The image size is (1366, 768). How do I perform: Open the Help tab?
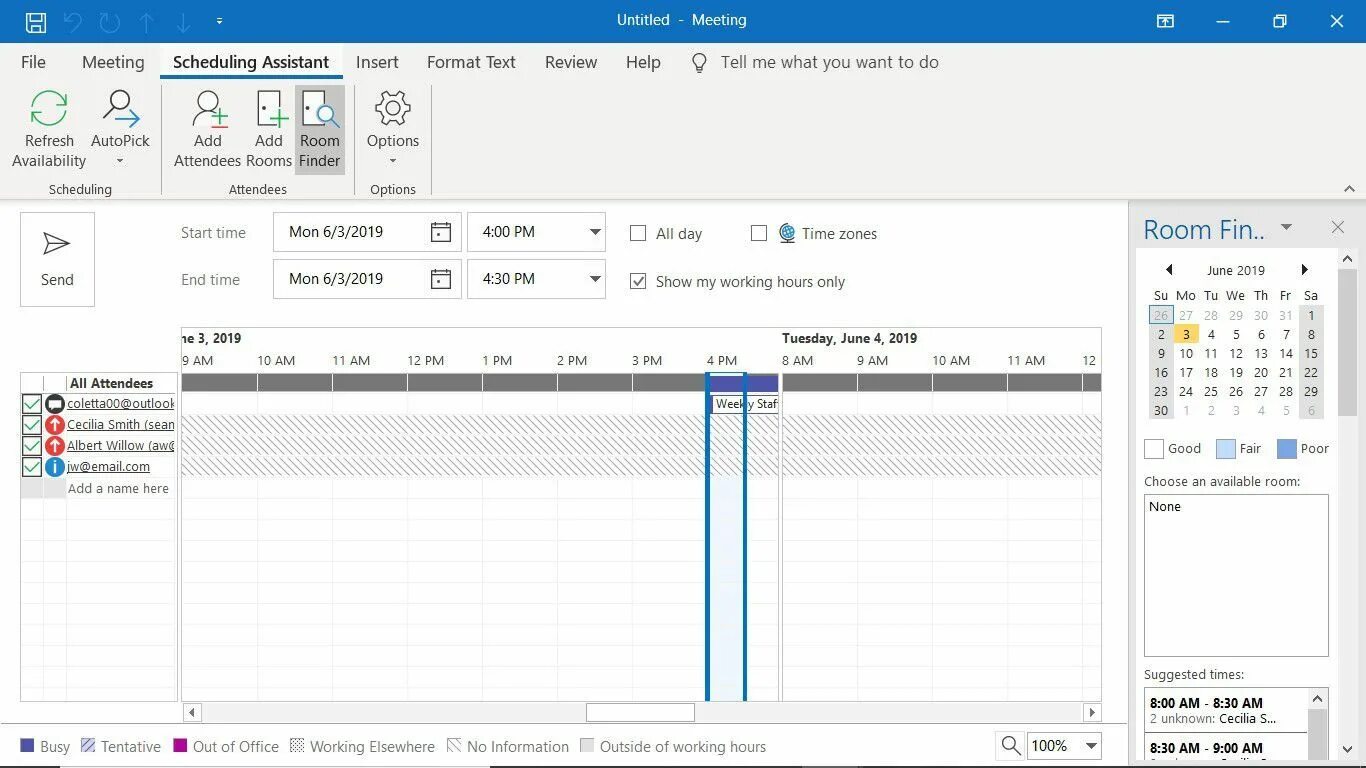(643, 62)
